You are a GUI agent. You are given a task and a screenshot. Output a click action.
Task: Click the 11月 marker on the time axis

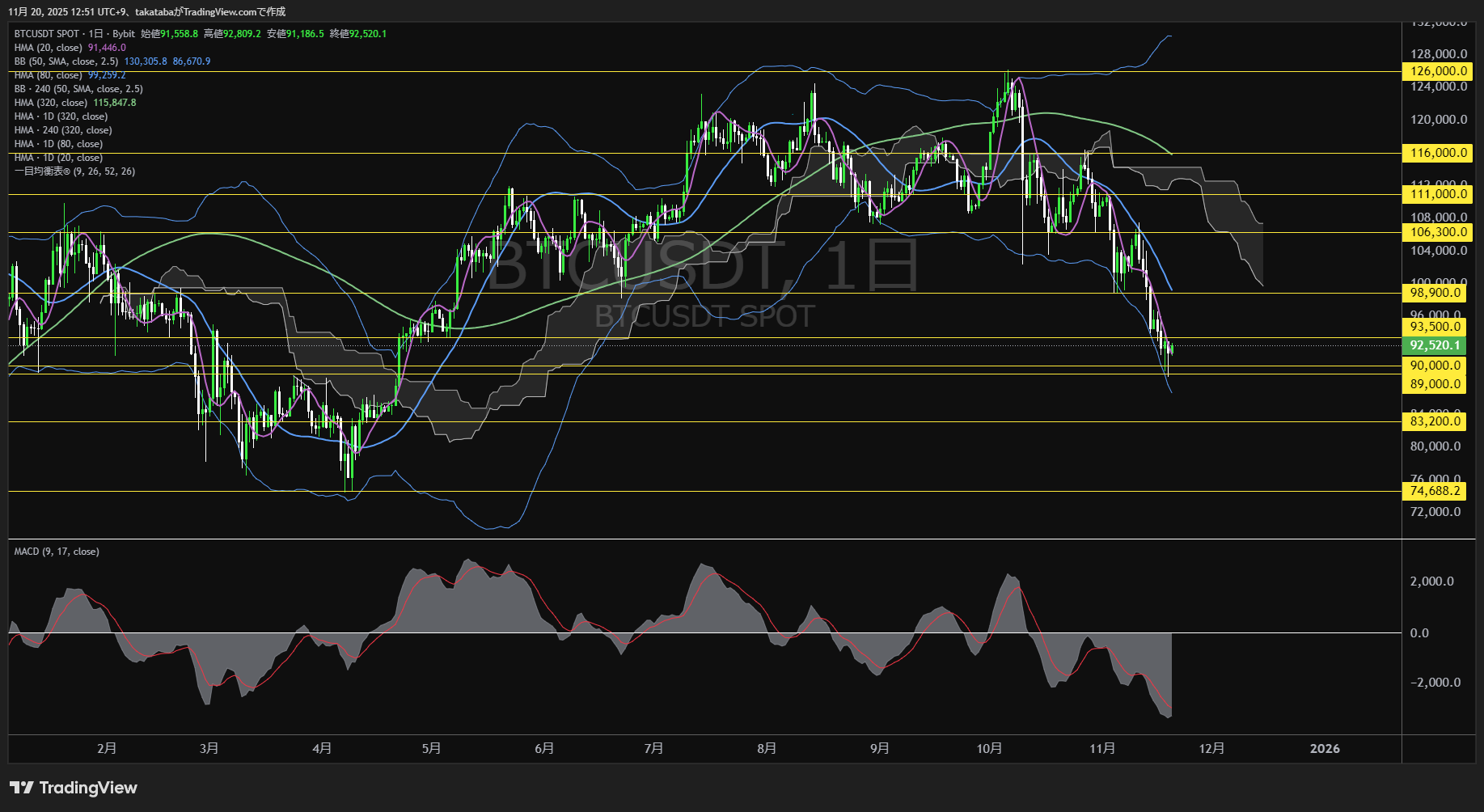coord(1102,749)
